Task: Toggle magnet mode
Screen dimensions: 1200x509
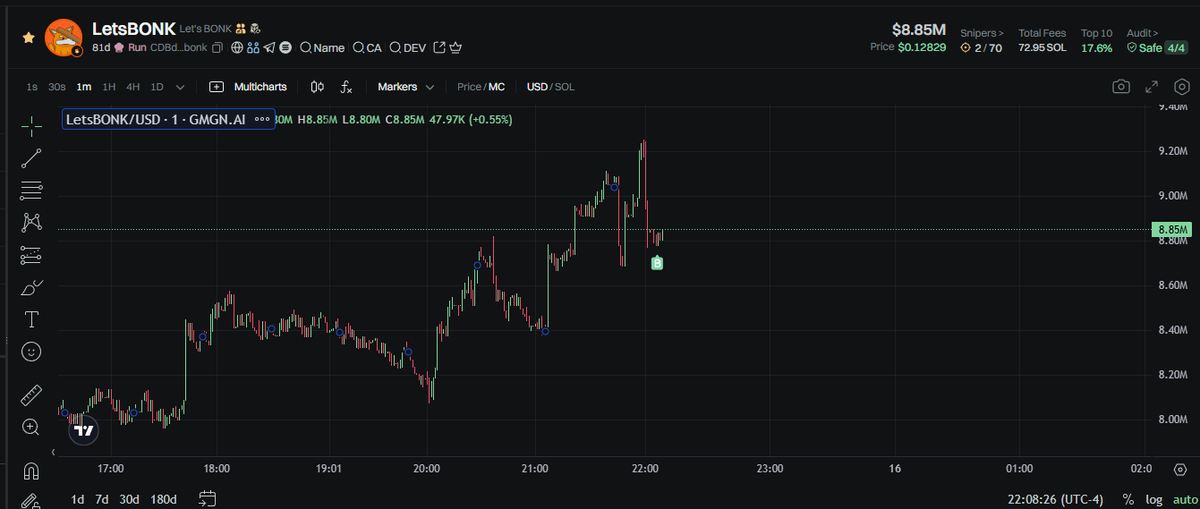Action: point(31,470)
